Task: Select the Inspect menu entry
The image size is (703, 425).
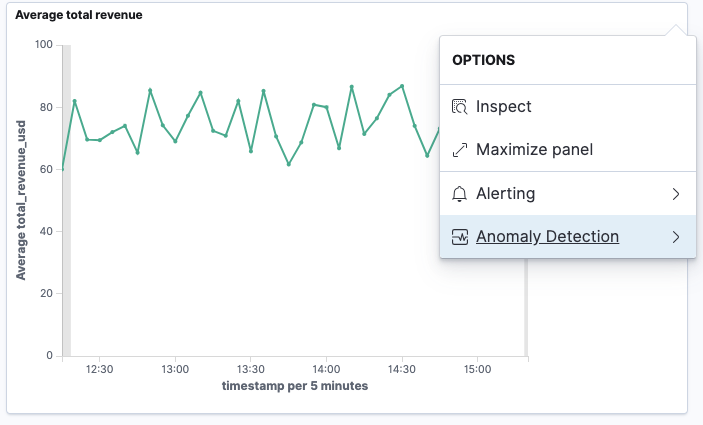Action: 568,107
